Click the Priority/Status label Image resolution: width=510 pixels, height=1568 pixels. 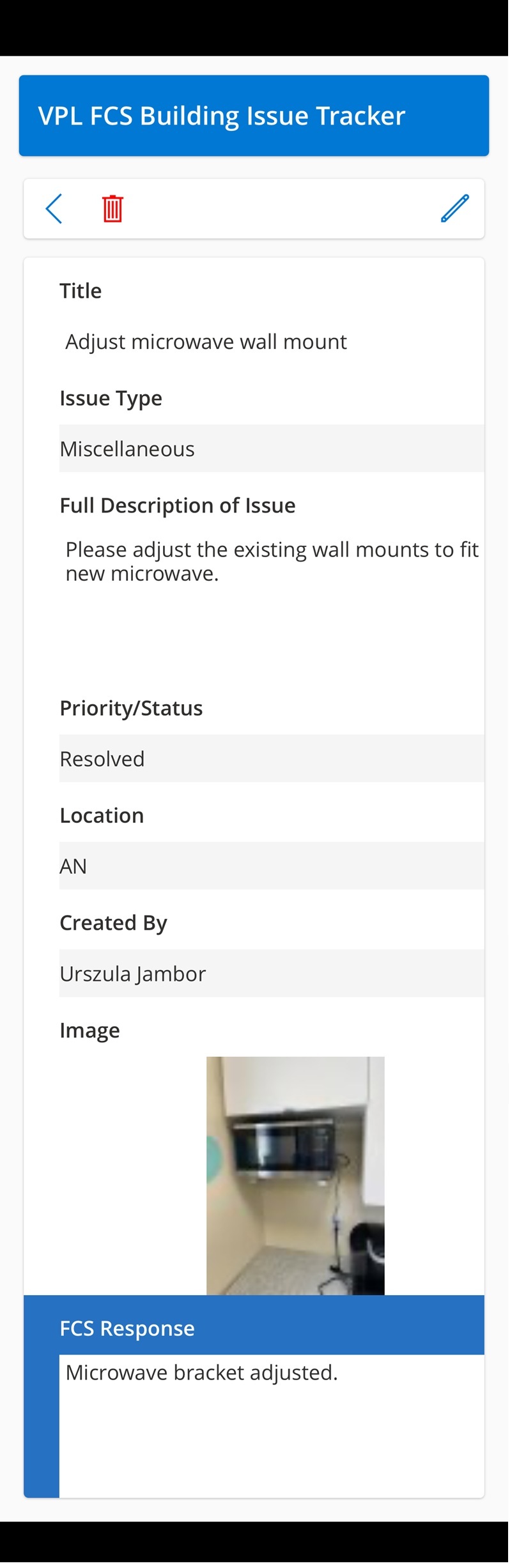pyautogui.click(x=131, y=709)
